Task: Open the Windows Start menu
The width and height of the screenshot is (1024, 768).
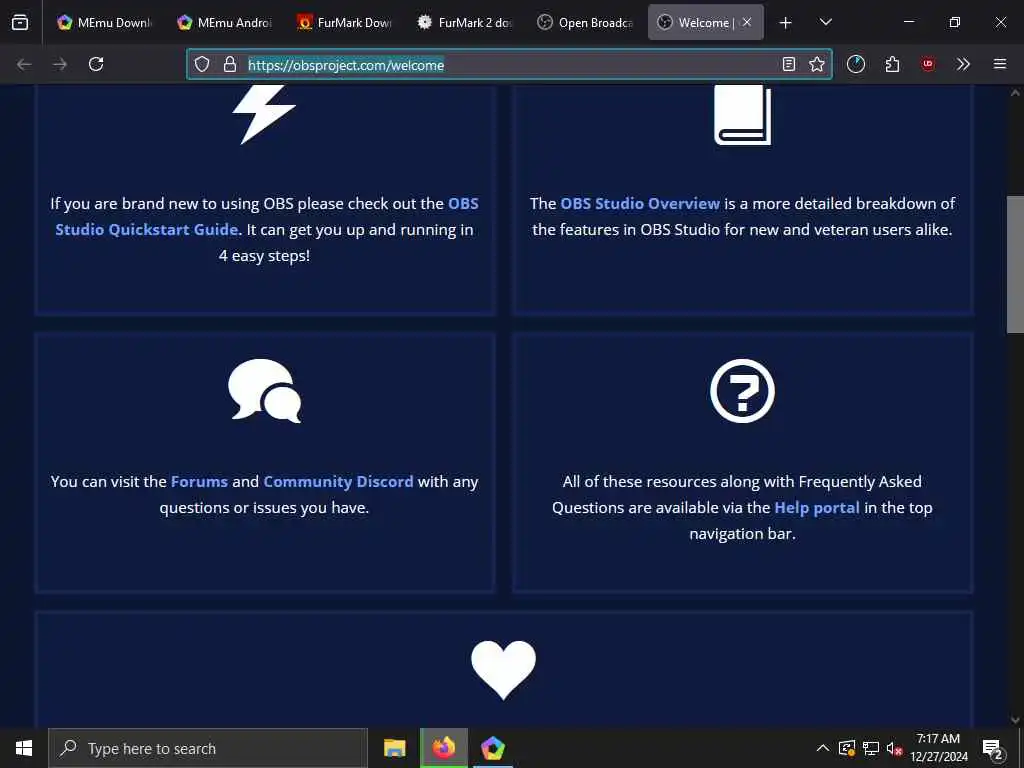Action: pos(24,748)
